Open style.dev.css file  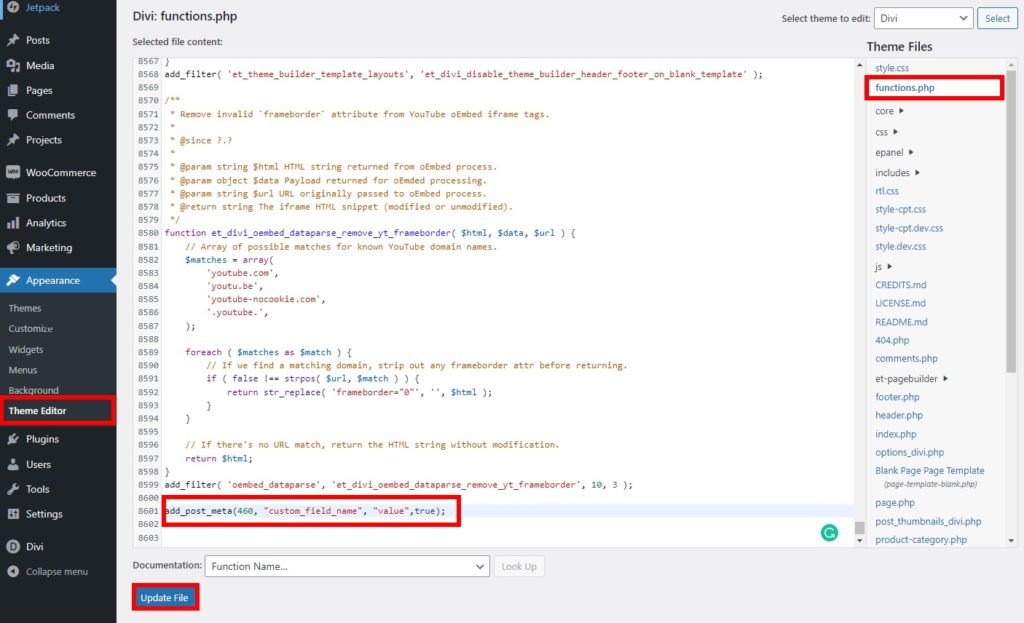click(x=901, y=246)
